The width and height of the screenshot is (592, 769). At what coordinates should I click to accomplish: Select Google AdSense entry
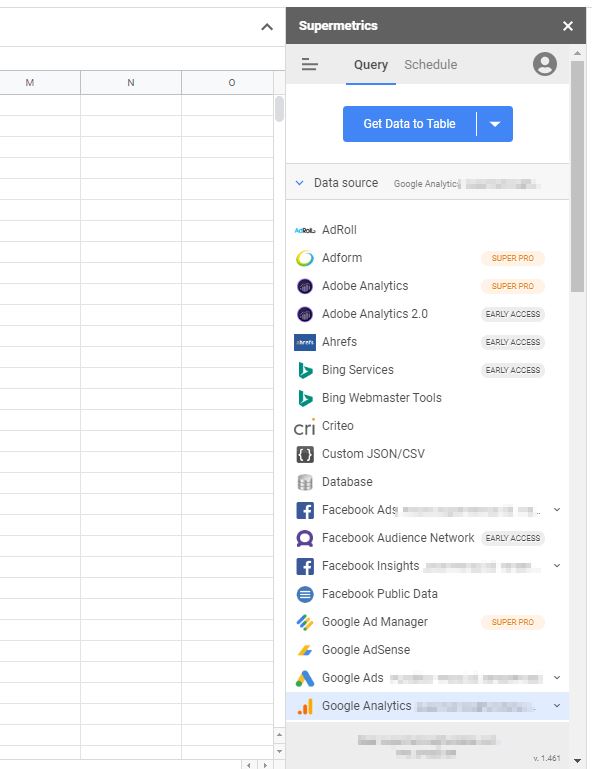point(427,650)
